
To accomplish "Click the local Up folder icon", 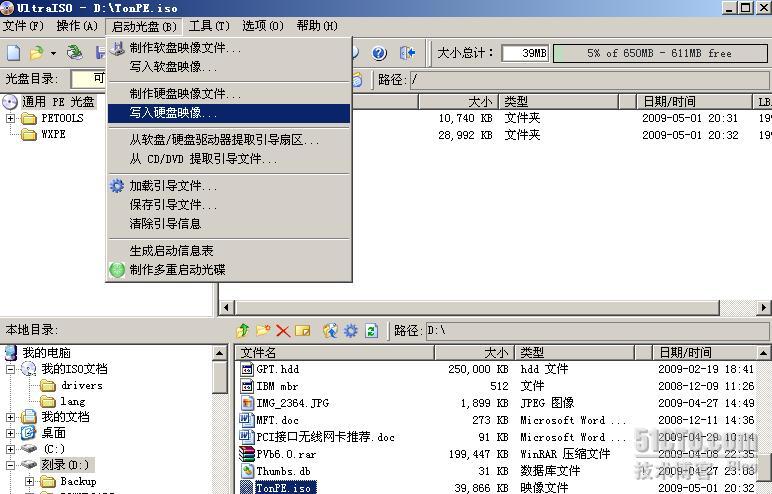I will (x=243, y=330).
